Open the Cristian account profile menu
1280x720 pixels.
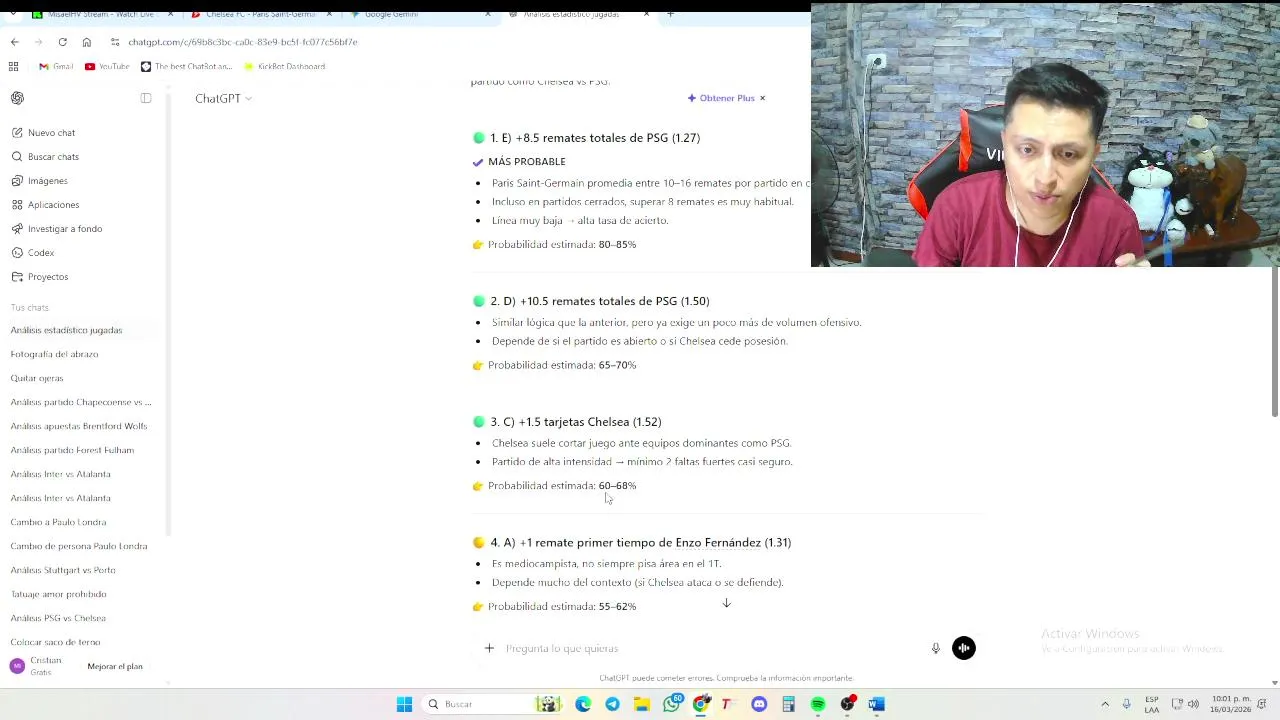[x=38, y=666]
